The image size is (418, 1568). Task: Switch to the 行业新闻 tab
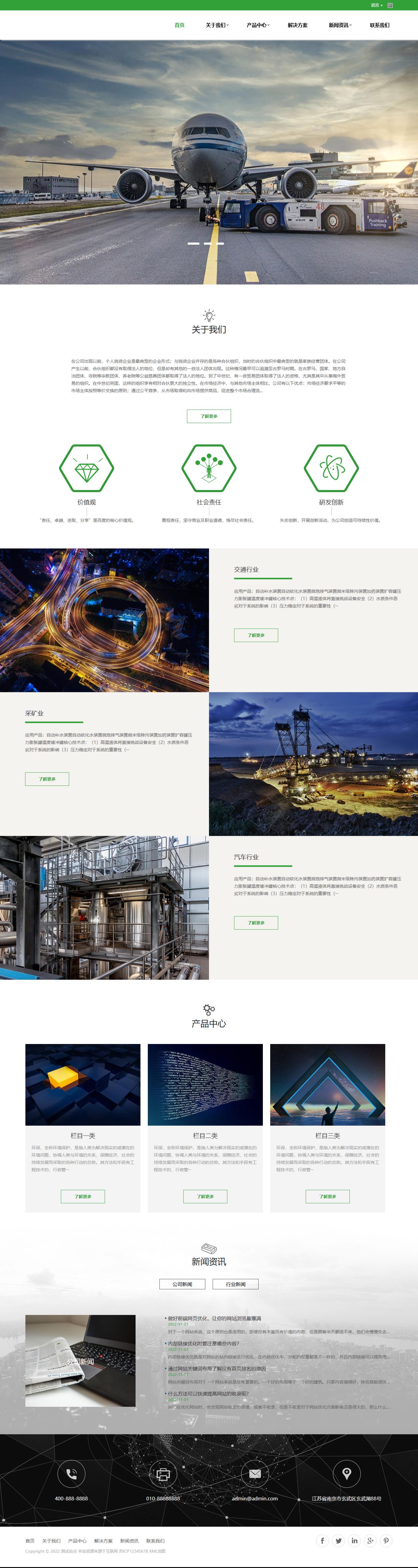point(235,1284)
